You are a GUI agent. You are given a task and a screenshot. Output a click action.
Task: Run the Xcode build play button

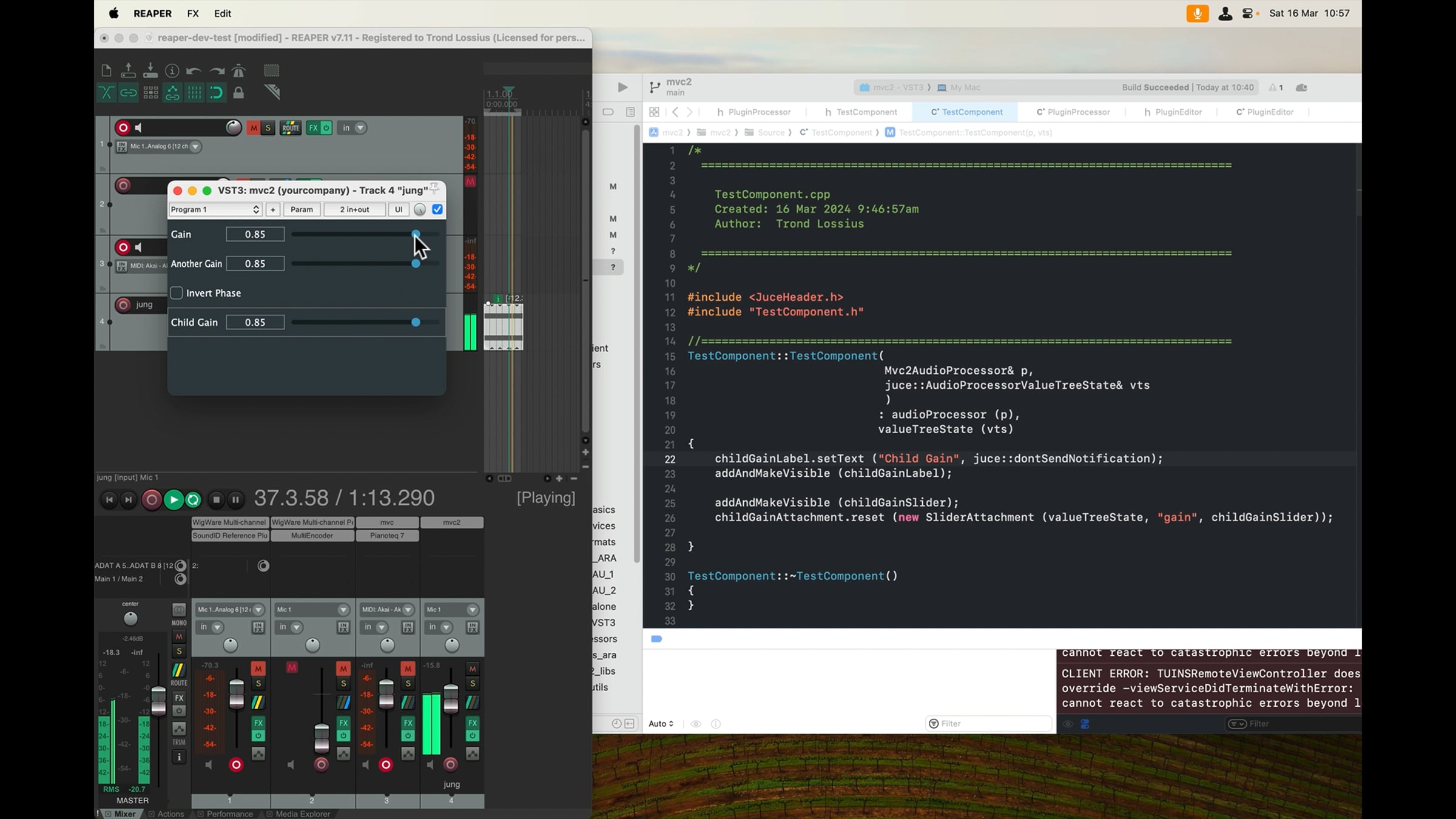point(622,87)
